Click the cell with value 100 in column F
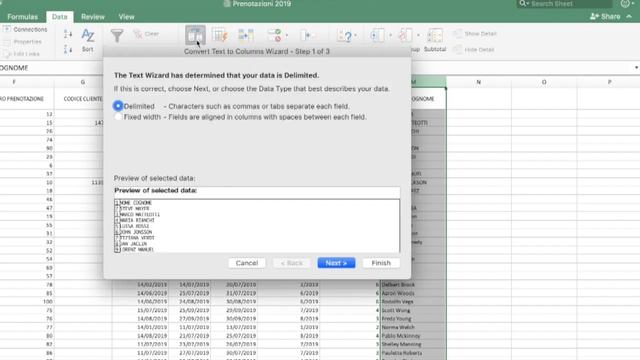 coord(27,302)
